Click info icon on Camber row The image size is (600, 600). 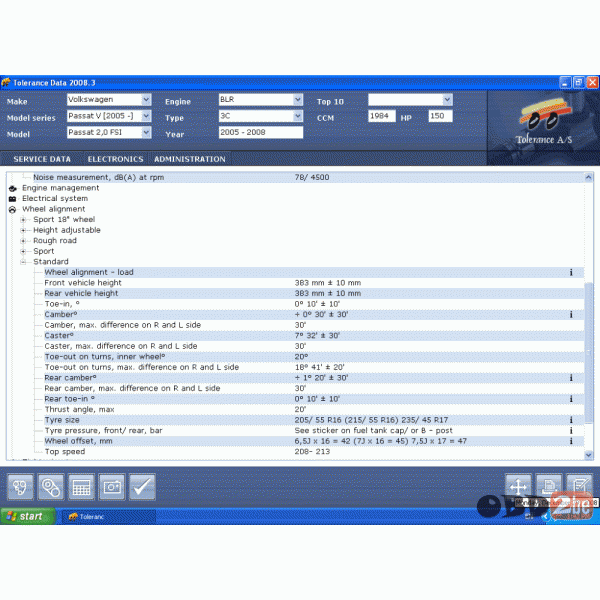tap(571, 315)
